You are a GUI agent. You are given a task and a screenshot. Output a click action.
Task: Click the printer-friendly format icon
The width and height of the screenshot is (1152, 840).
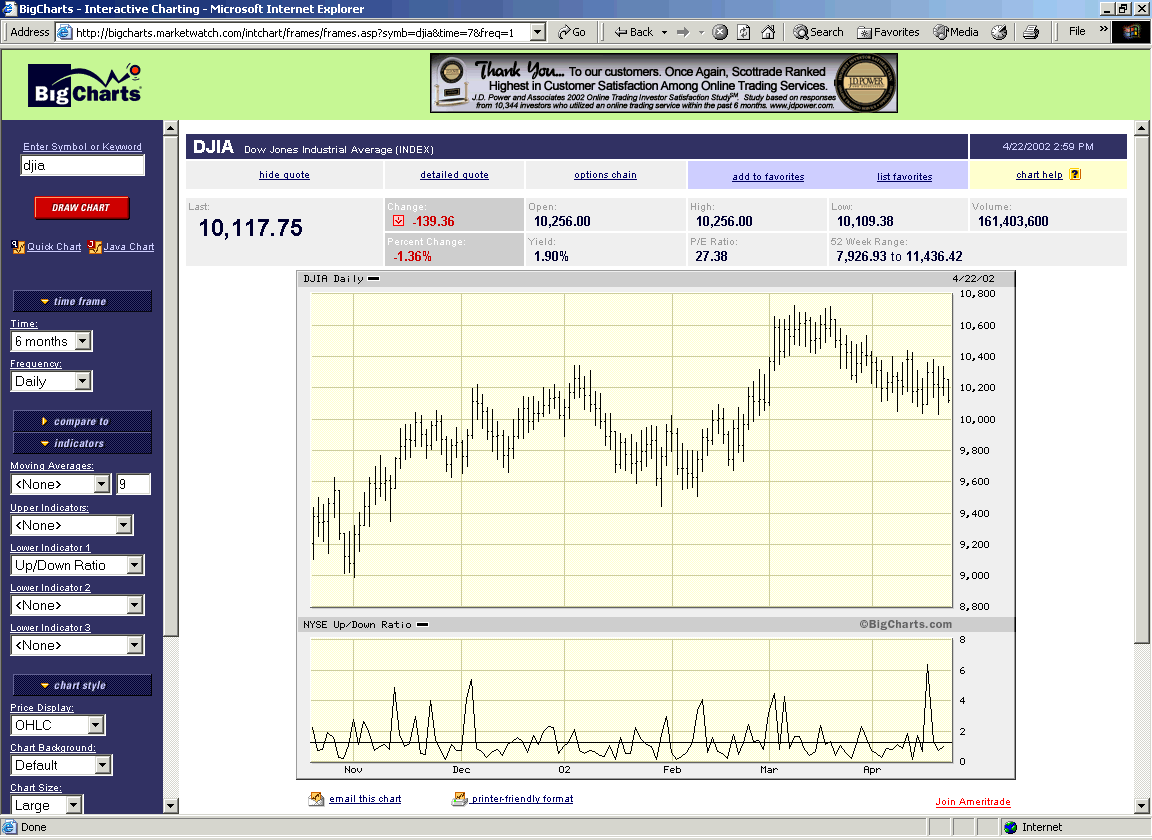point(460,799)
